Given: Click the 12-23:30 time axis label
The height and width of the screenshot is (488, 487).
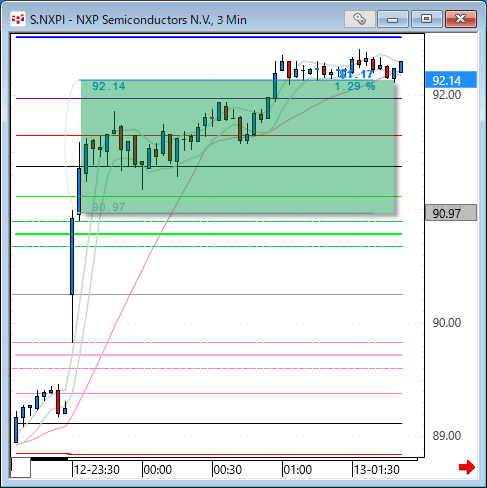Looking at the screenshot, I should 96,470.
